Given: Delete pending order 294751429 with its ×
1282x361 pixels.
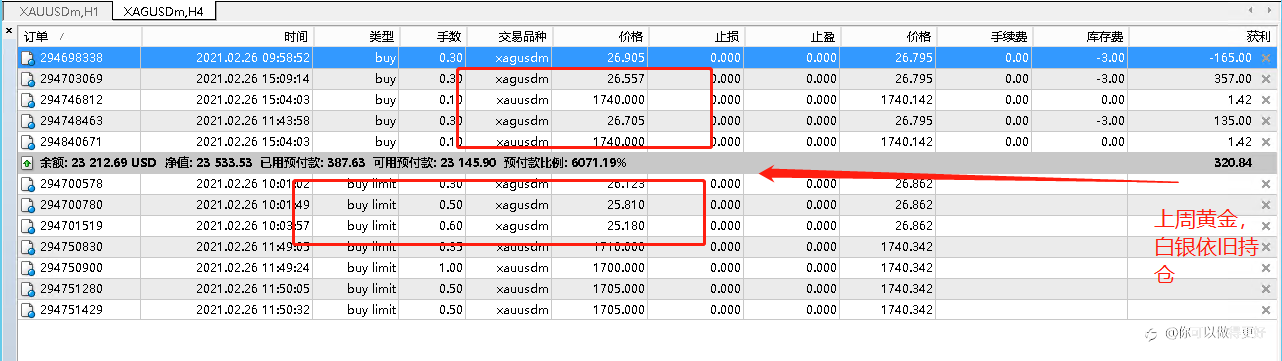Looking at the screenshot, I should coord(1265,310).
